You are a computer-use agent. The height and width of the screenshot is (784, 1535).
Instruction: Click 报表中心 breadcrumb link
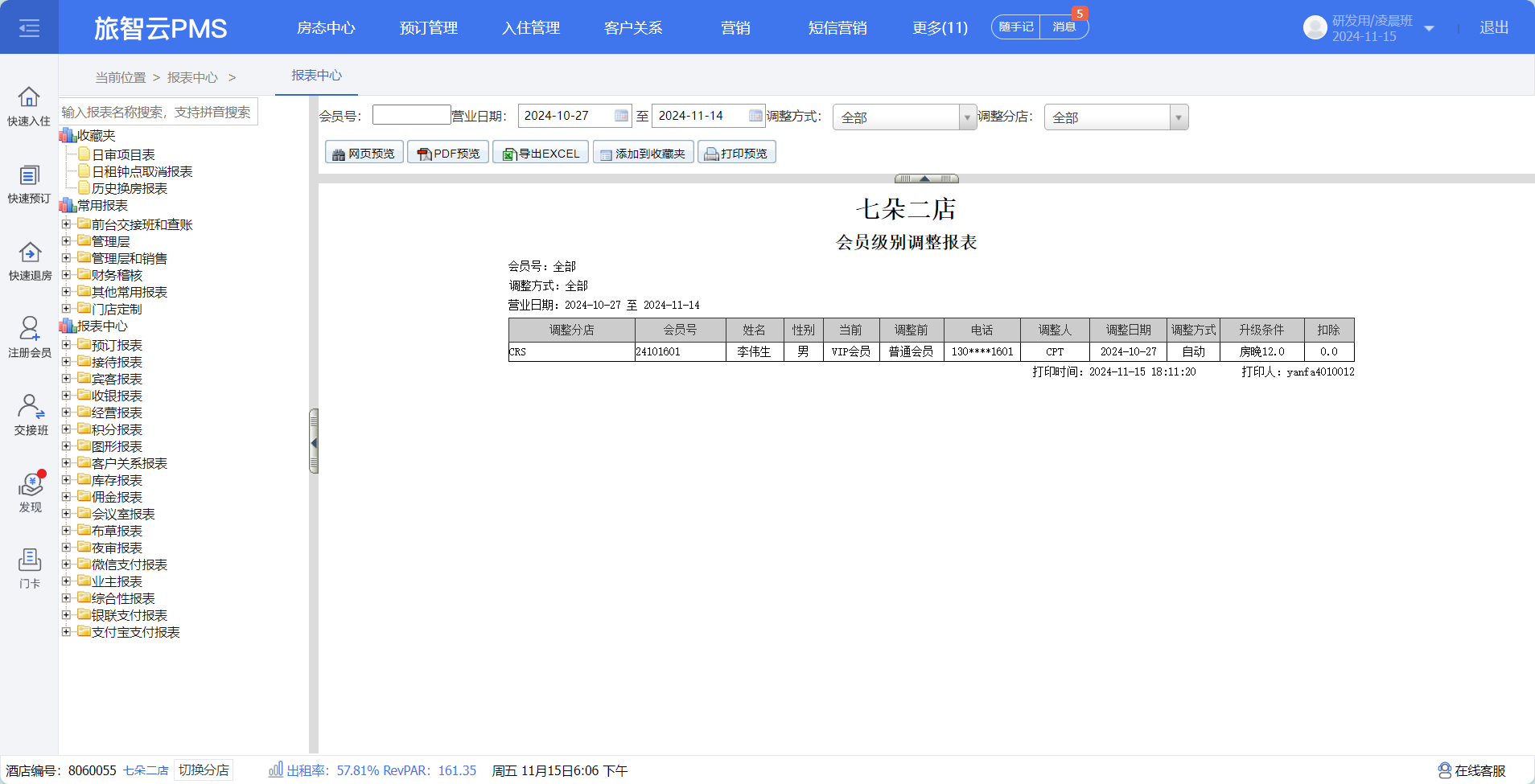192,77
